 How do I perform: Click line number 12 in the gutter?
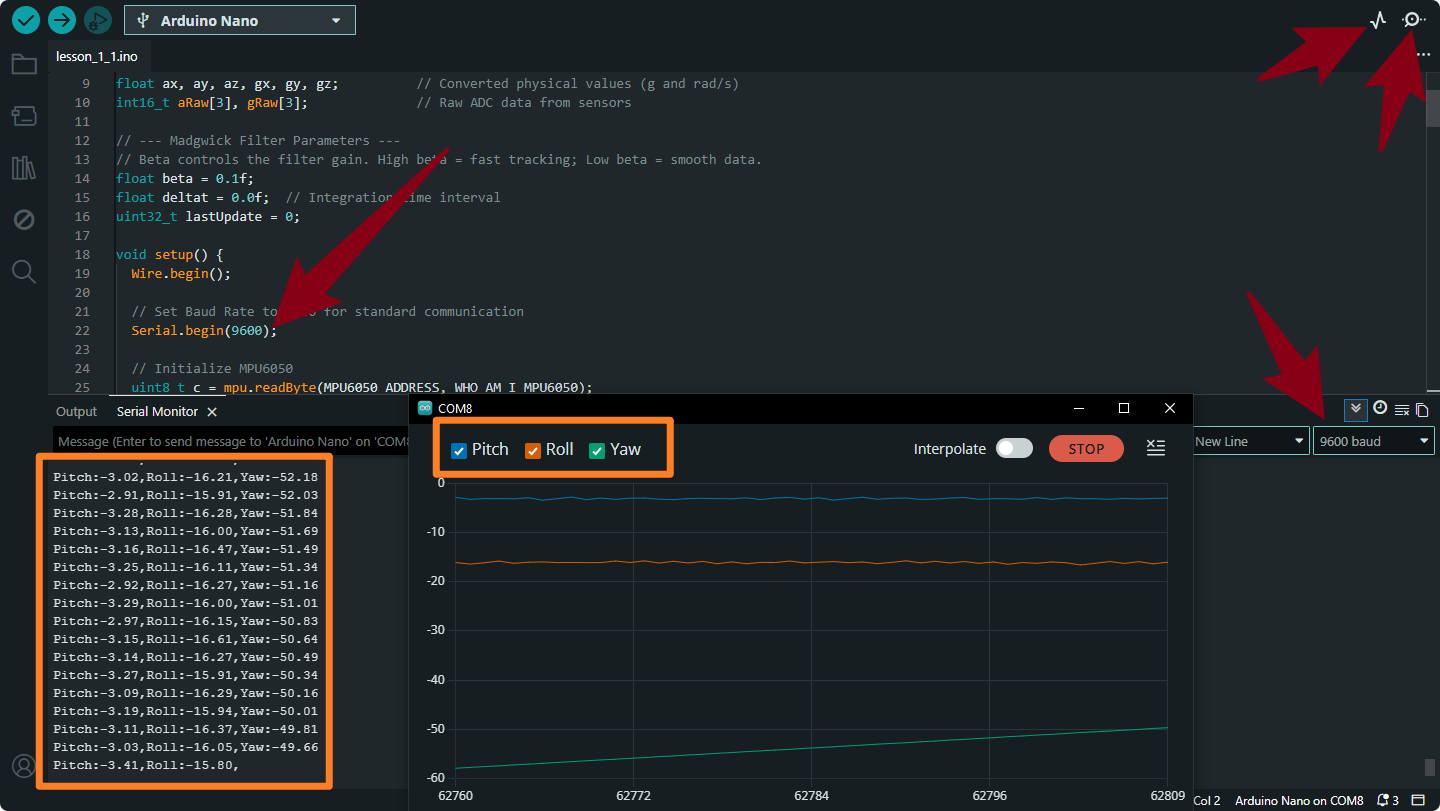(x=82, y=140)
